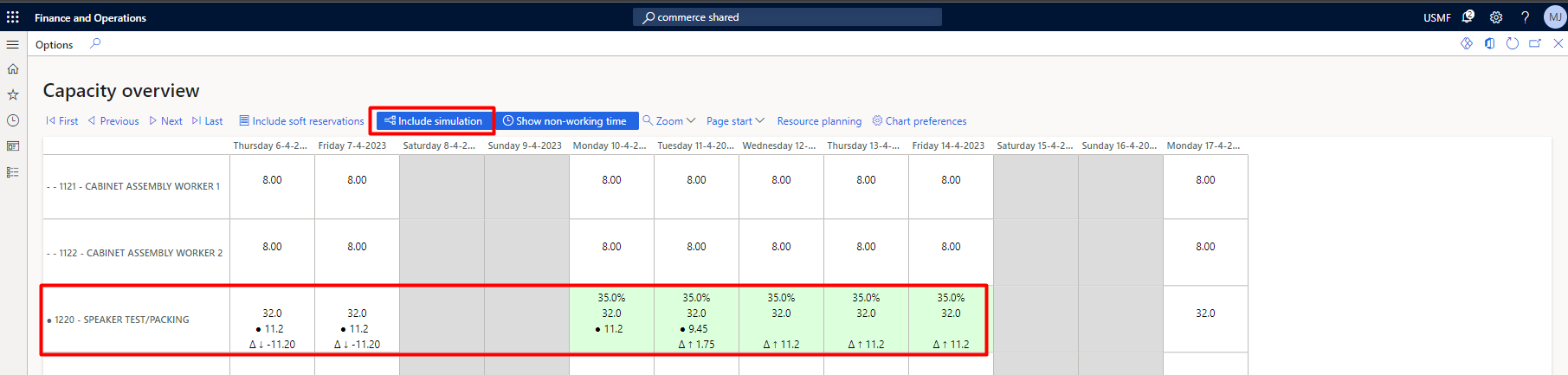Screen dimensions: 1568x375
Task: Click the 1220 cell for Thursday 6-4
Action: coord(272,320)
